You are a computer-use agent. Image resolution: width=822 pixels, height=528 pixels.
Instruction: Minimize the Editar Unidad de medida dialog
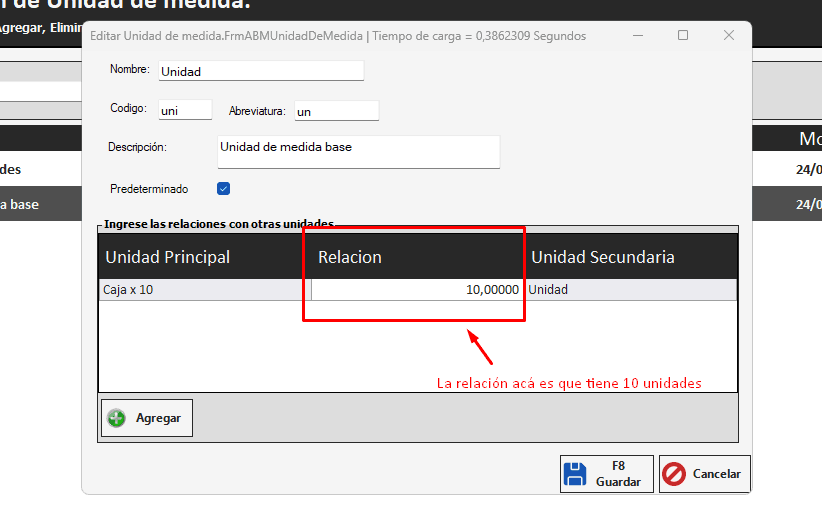coord(637,35)
